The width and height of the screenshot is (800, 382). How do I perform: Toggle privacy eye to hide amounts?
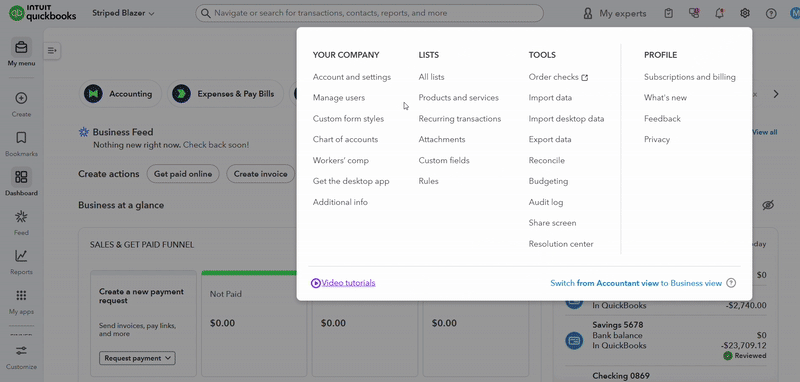768,205
